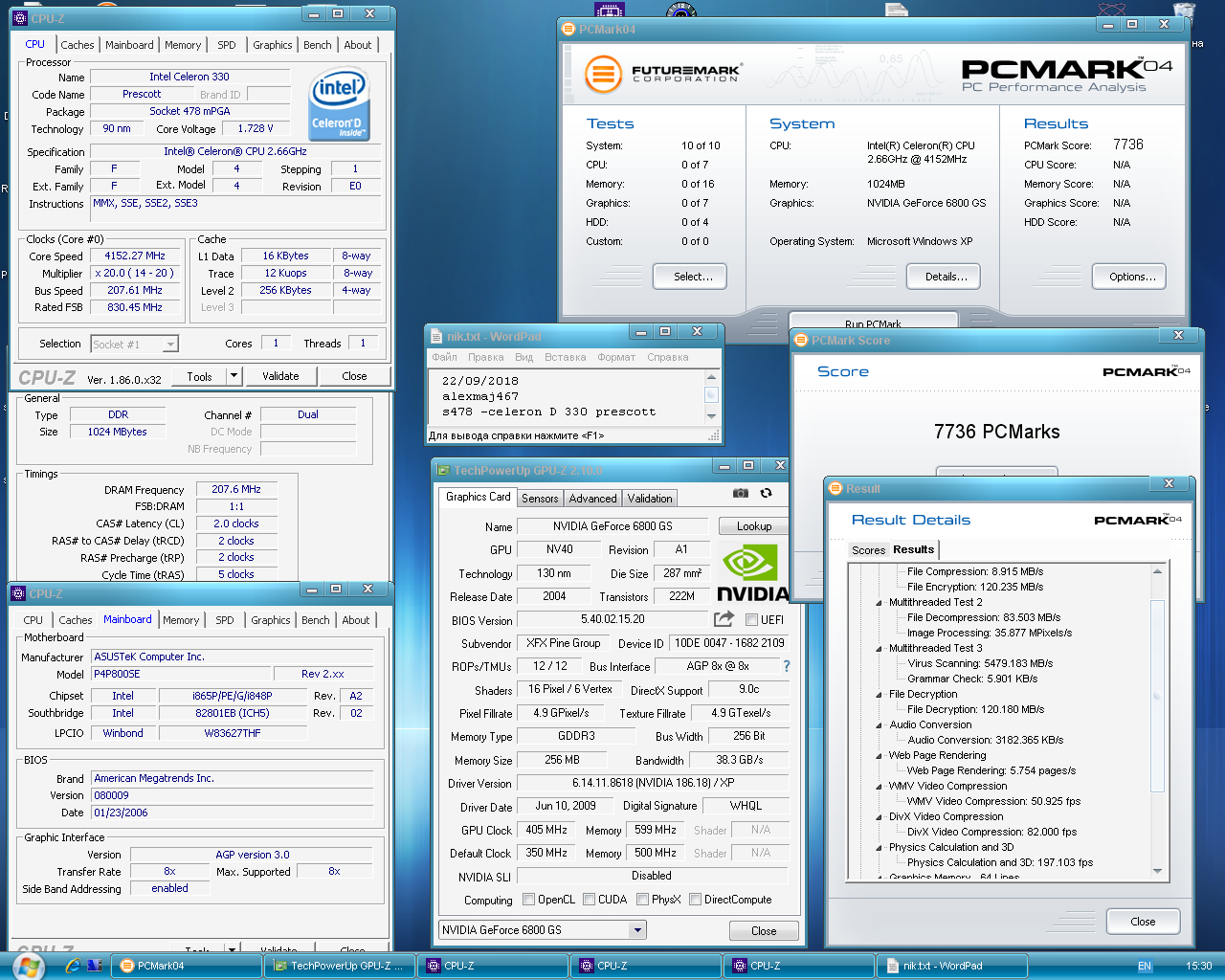Open the Файл menu in WordPad

pos(444,357)
